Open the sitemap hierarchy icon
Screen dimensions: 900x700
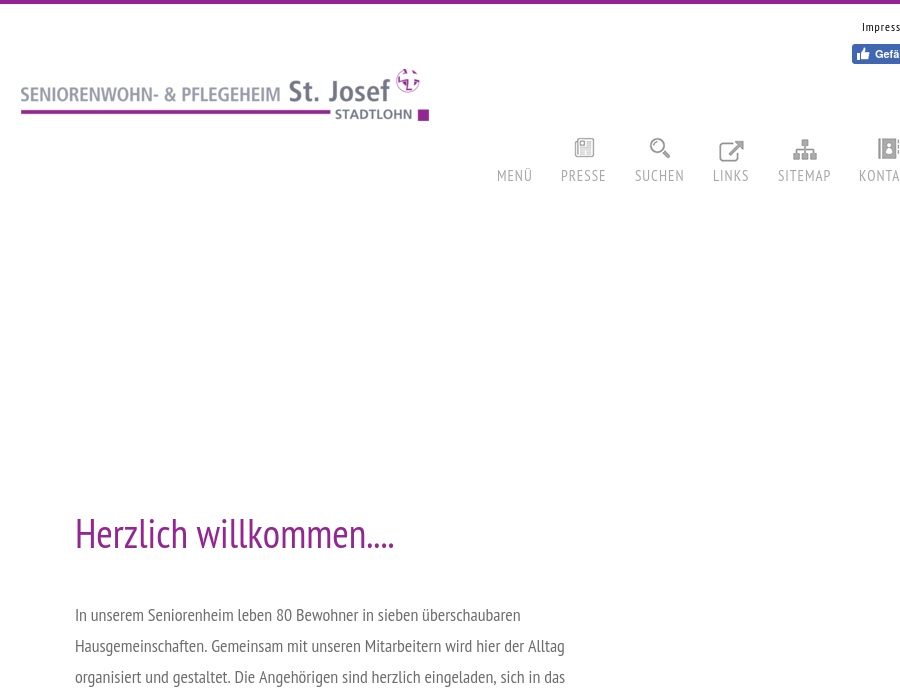tap(804, 149)
